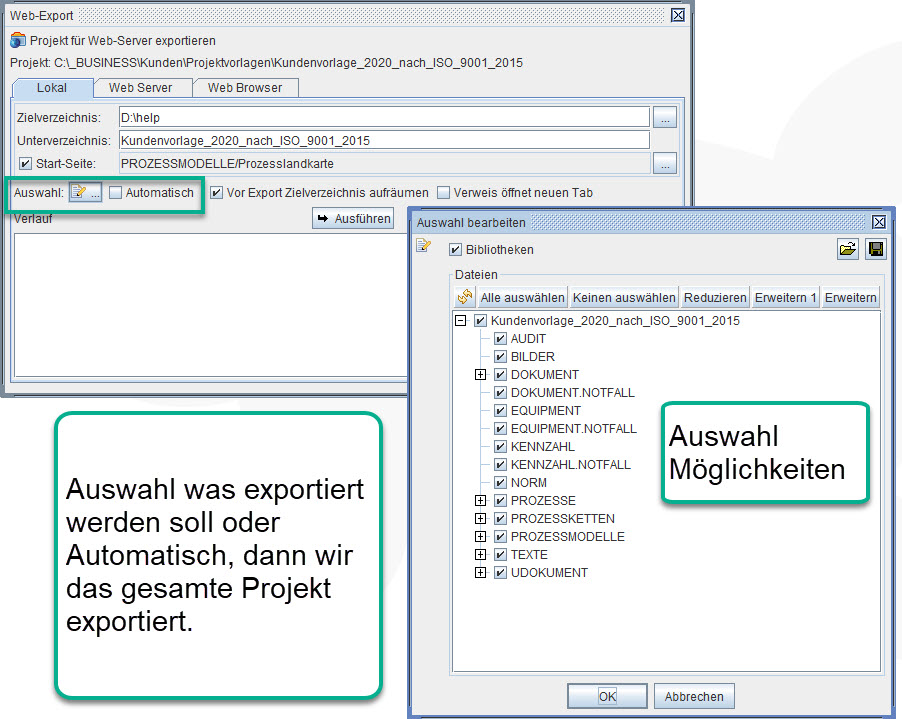Browse for Zielverzeichnis using the ellipsis button
This screenshot has width=902, height=719.
click(663, 118)
